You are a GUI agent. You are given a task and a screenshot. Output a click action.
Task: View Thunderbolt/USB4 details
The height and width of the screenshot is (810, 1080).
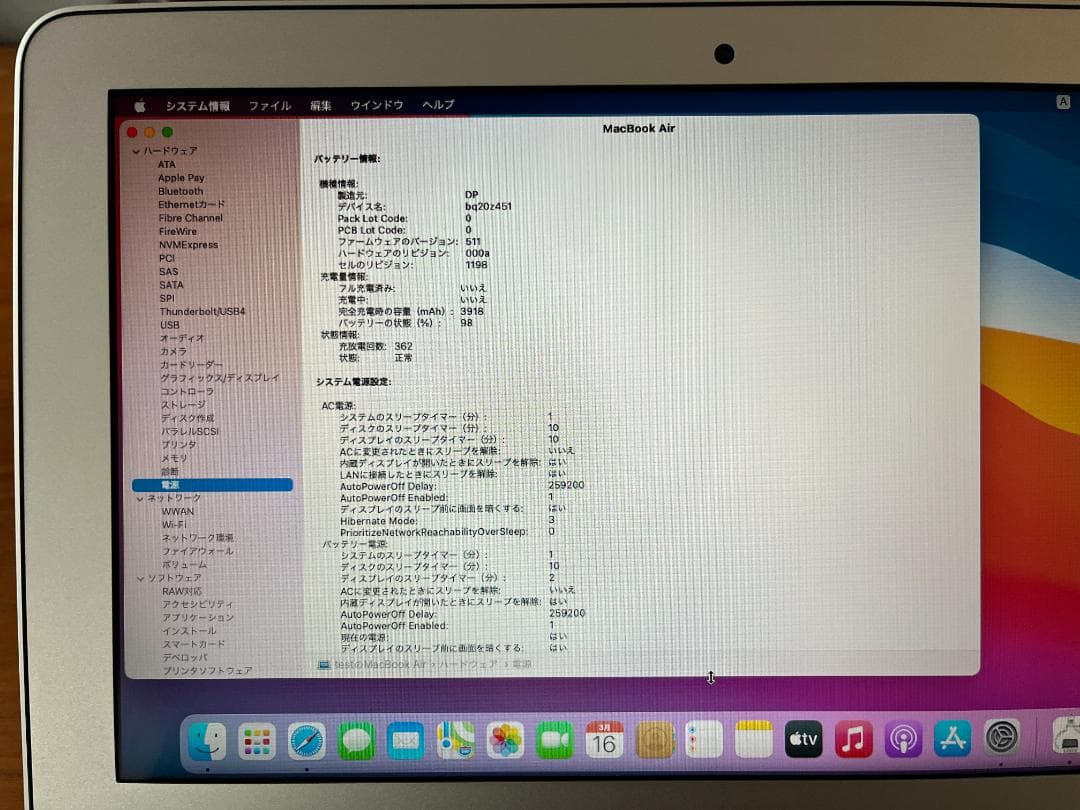[x=202, y=311]
